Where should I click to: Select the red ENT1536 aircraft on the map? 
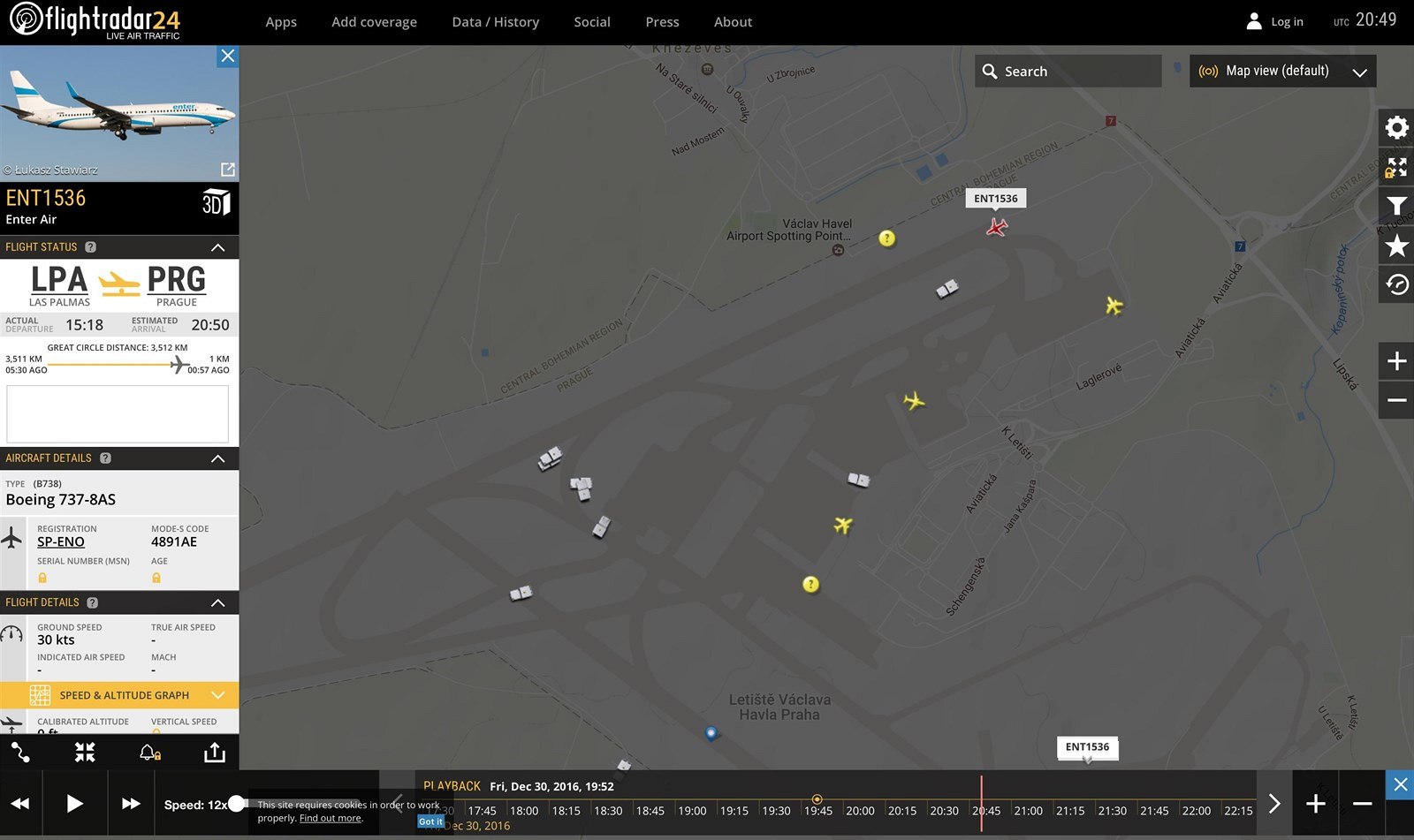pos(997,228)
